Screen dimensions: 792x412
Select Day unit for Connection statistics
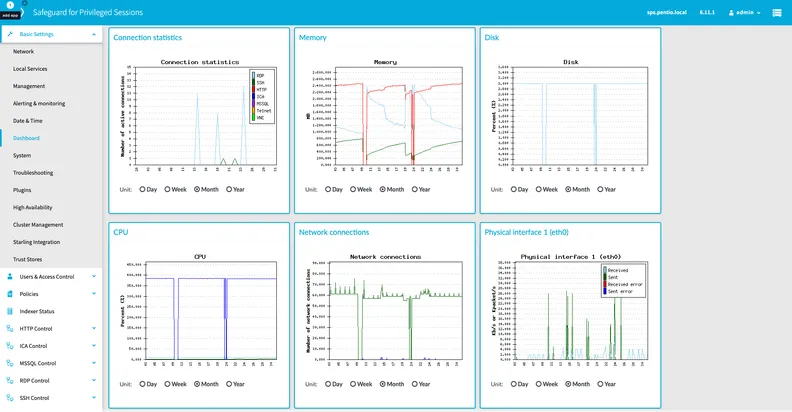(143, 188)
